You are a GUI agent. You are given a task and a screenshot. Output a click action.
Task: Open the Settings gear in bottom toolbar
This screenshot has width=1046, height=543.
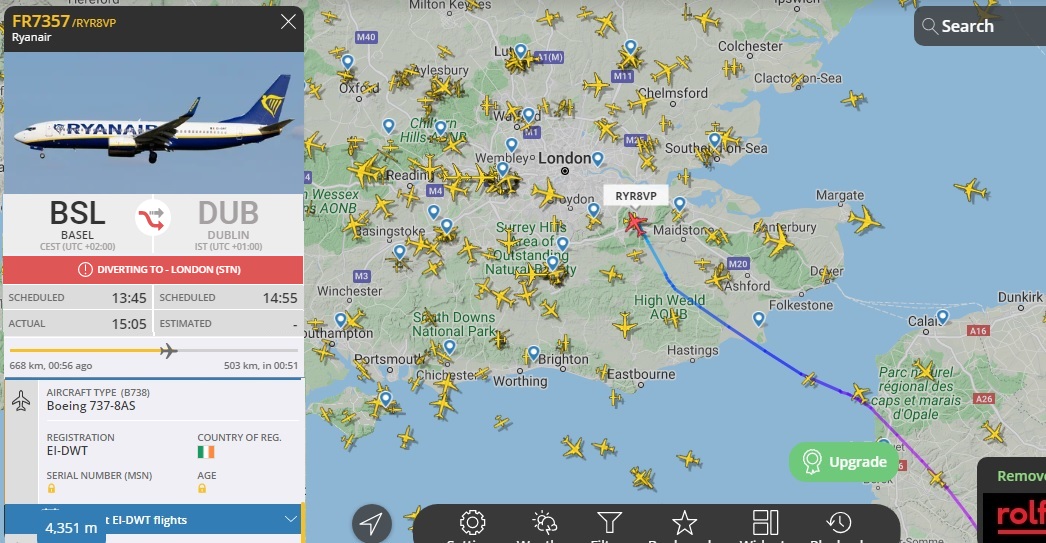click(x=472, y=522)
